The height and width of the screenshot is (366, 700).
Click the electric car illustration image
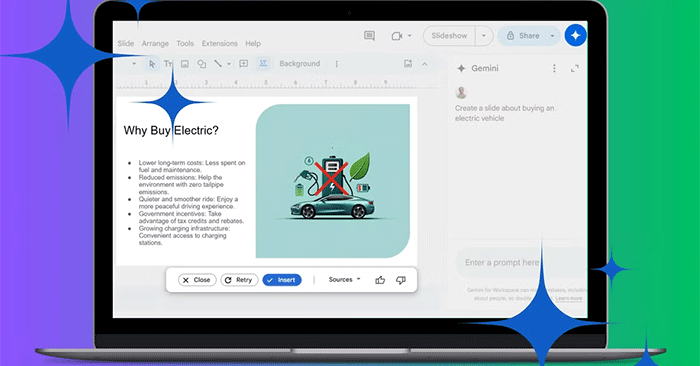[x=333, y=181]
